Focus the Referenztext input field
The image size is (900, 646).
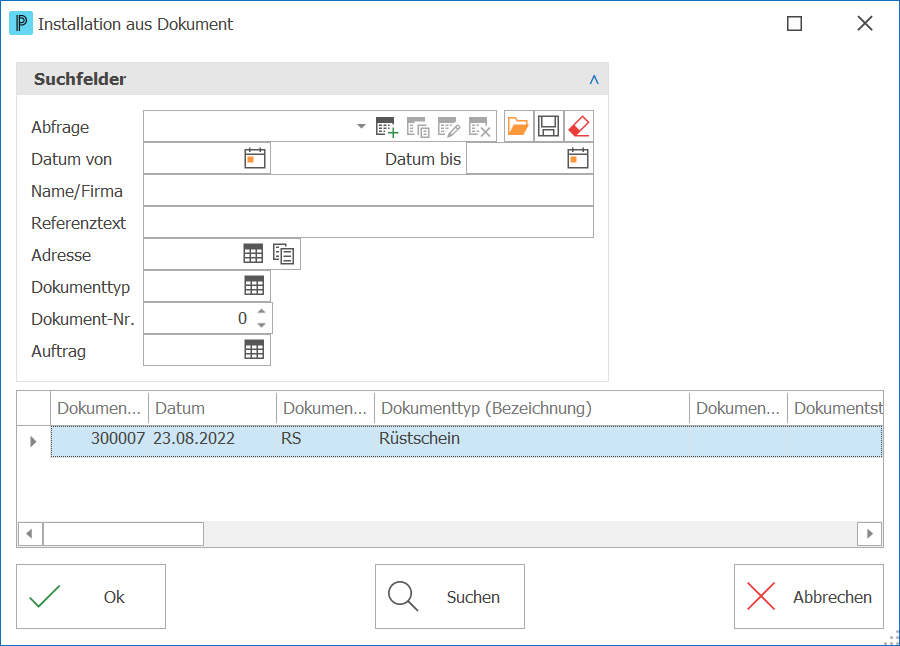(368, 222)
